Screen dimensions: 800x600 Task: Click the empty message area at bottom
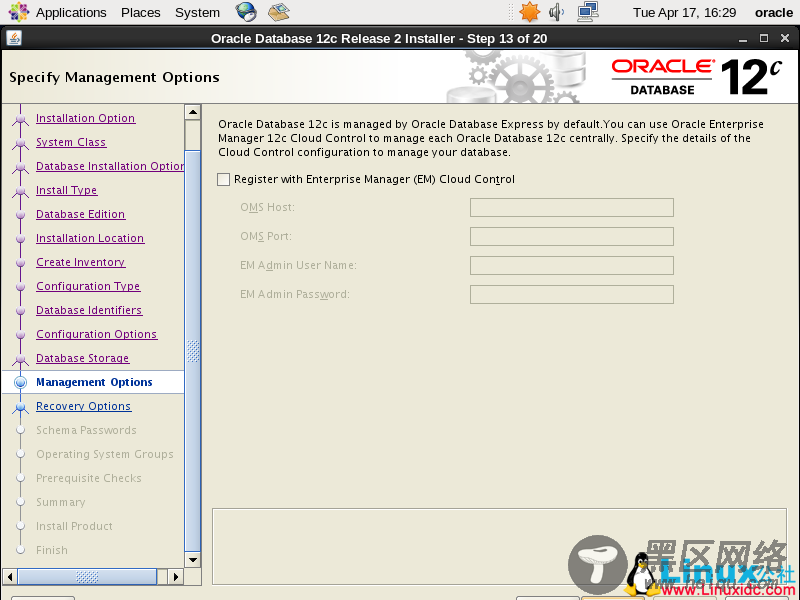[499, 546]
